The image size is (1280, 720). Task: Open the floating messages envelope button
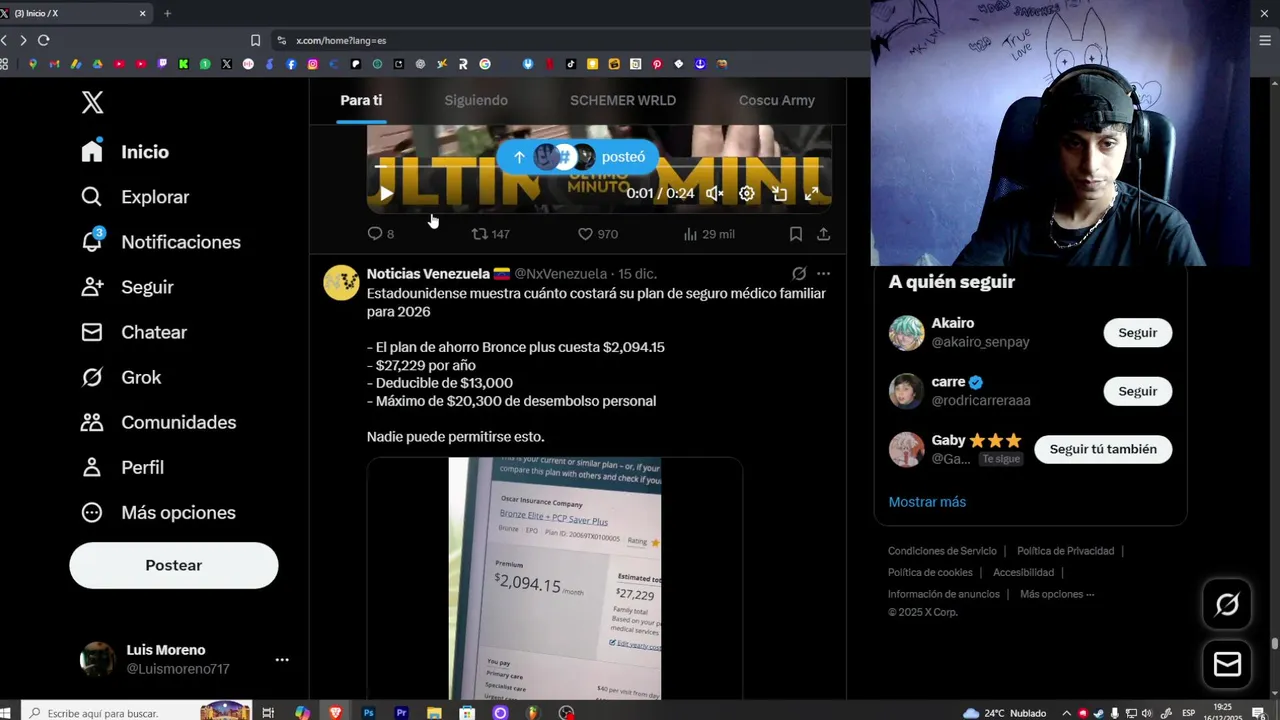tap(1227, 665)
